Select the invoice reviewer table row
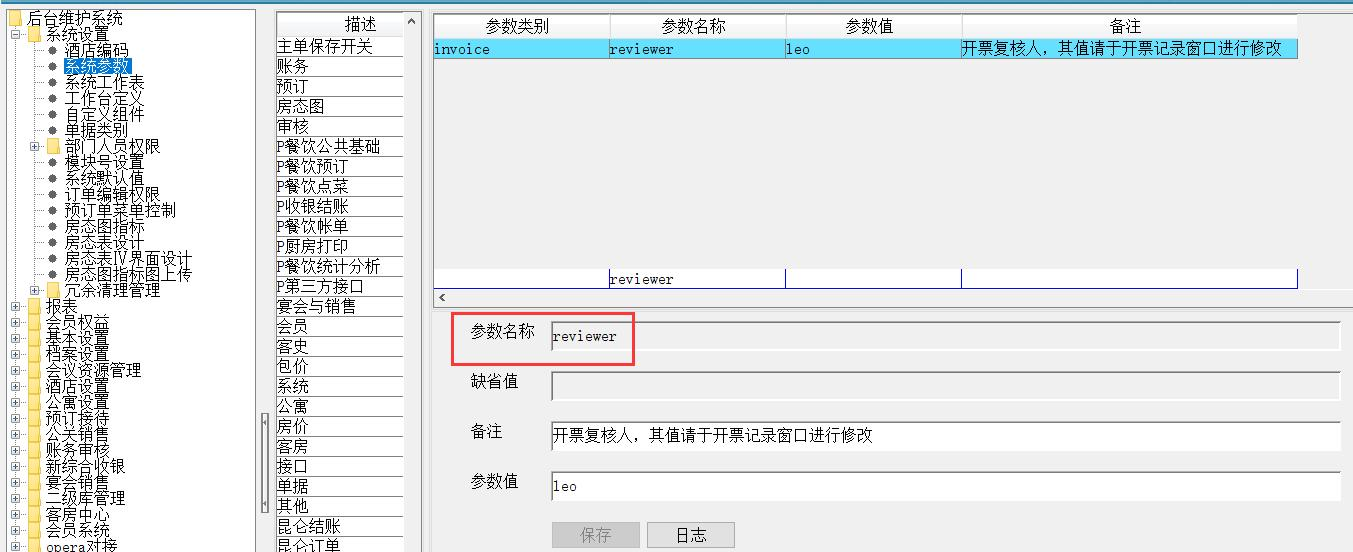The image size is (1353, 552). (865, 49)
